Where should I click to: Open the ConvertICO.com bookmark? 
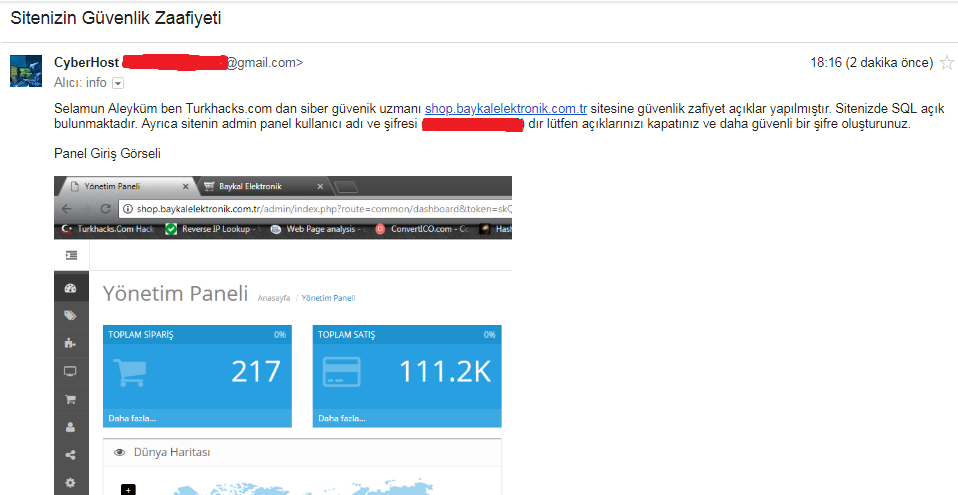point(422,229)
